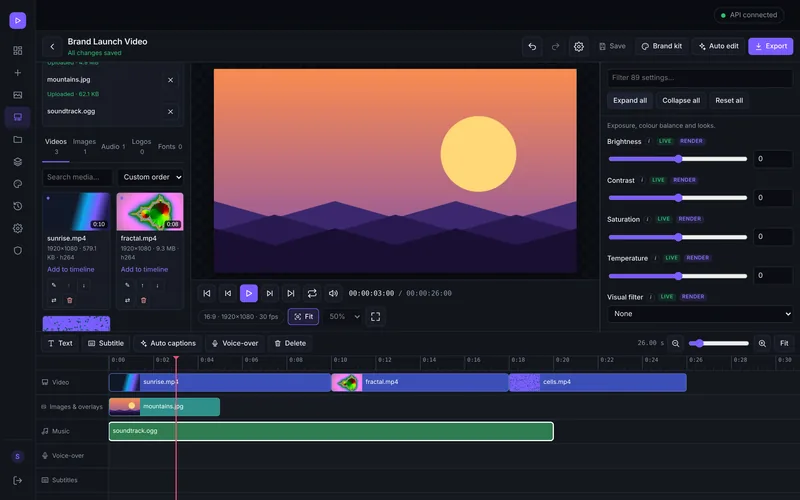
Task: Open the shield icon in left sidebar
Action: [x=17, y=251]
